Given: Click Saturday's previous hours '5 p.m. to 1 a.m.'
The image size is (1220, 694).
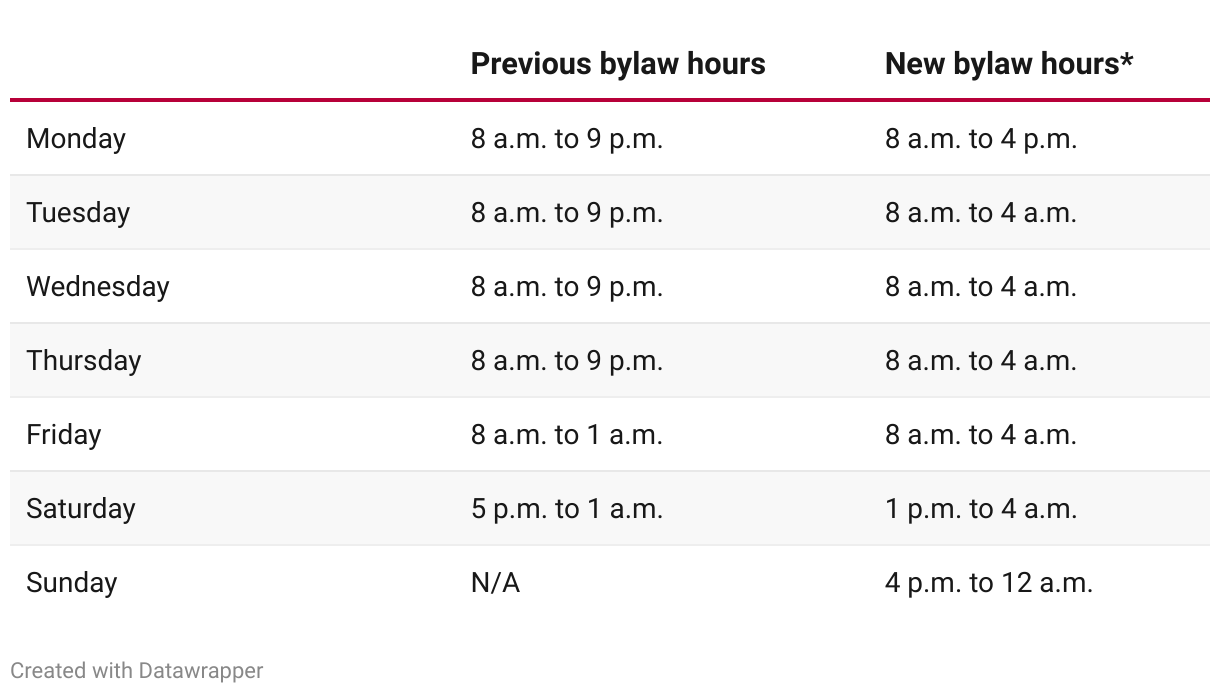Looking at the screenshot, I should click(567, 509).
